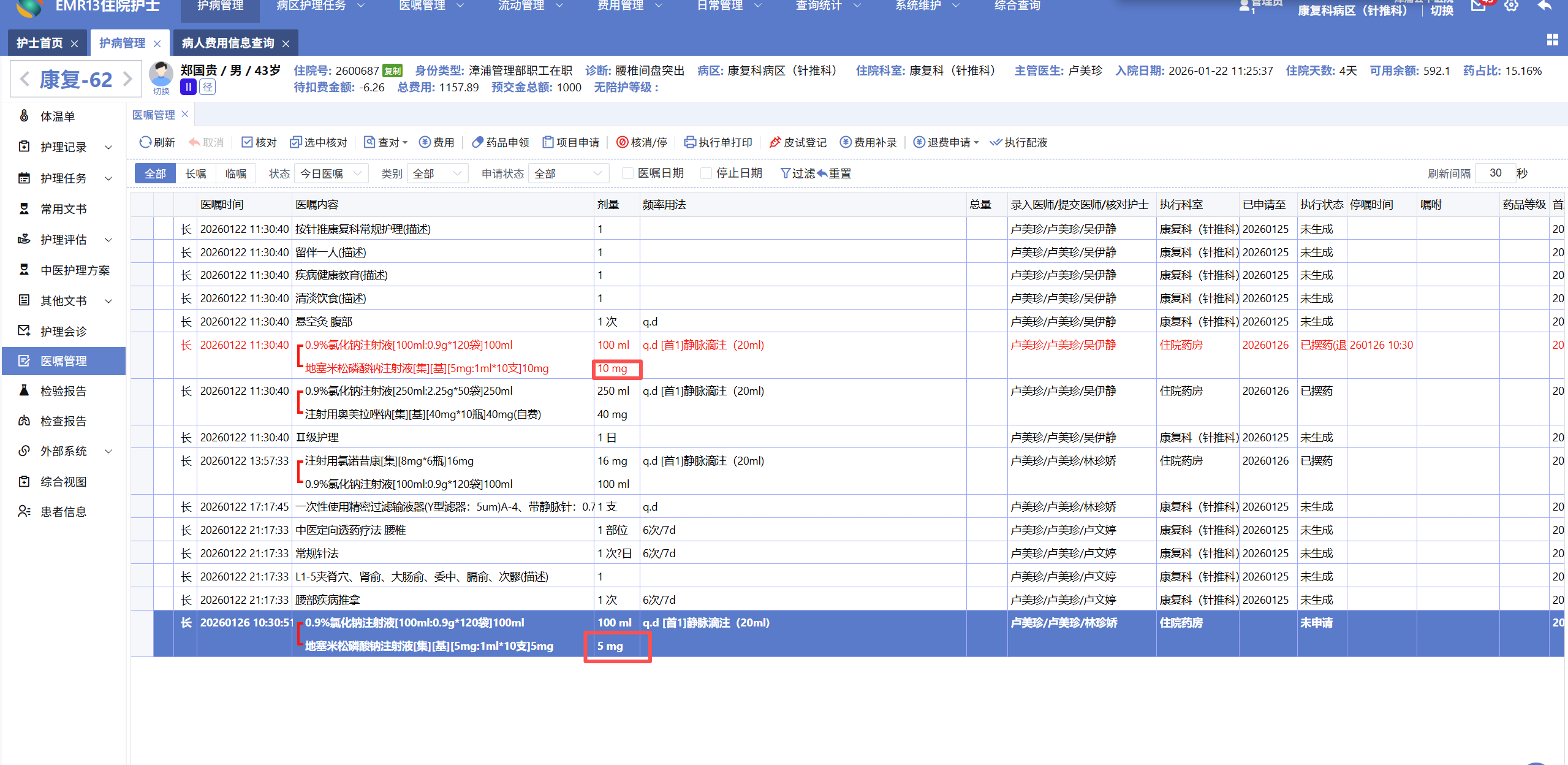Open the 状态 今日医嘱 dropdown

tap(331, 173)
